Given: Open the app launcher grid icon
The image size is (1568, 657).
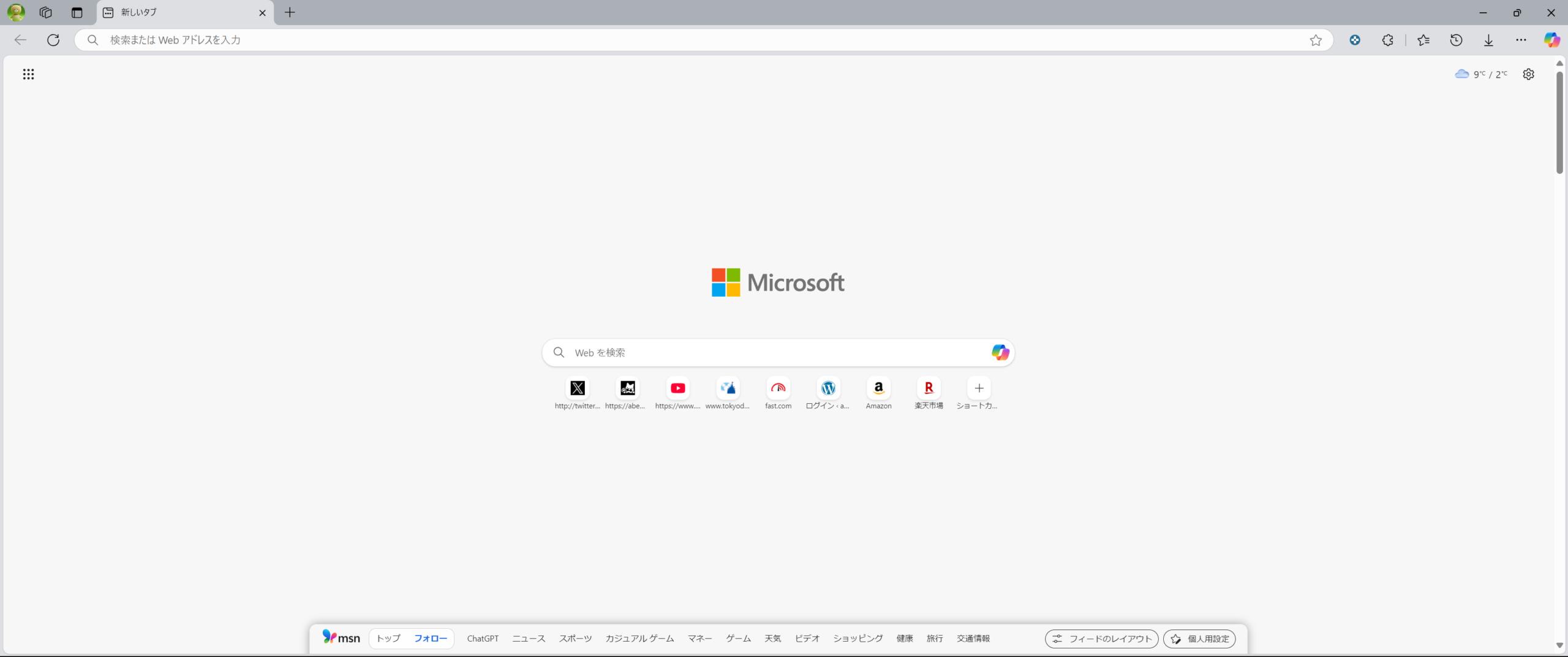Looking at the screenshot, I should point(28,74).
